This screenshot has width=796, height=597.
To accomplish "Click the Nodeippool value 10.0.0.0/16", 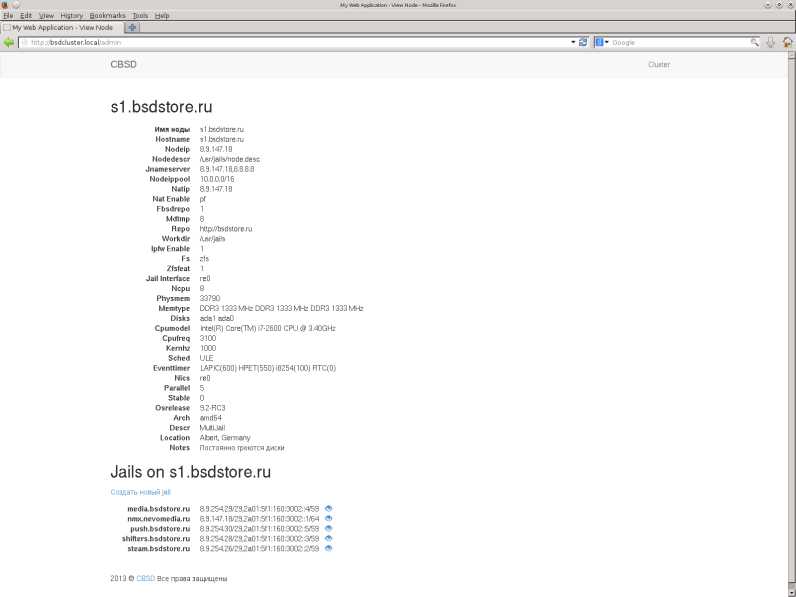I will pos(217,179).
